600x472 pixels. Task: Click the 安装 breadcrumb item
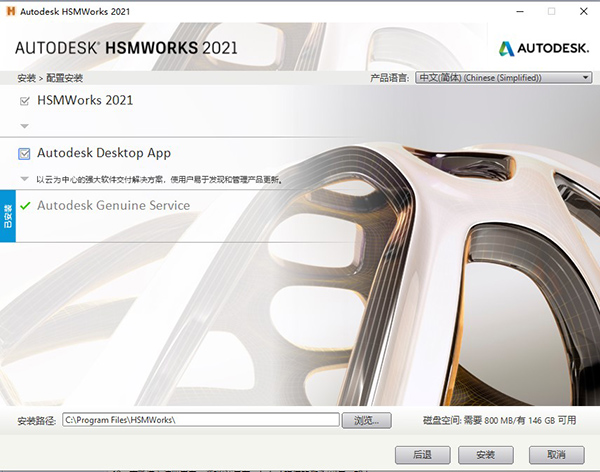[x=25, y=78]
